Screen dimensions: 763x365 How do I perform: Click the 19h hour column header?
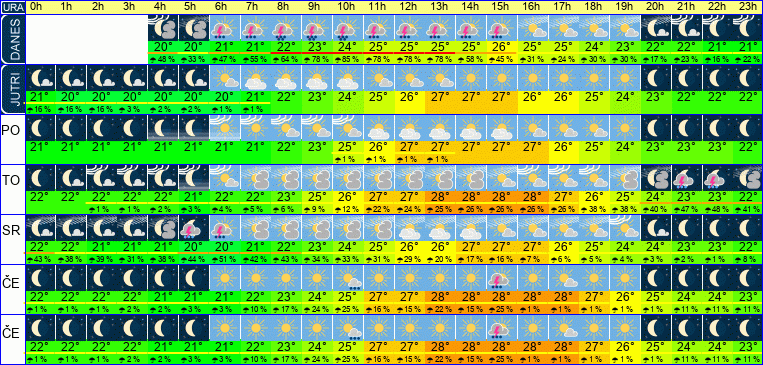[x=625, y=7]
